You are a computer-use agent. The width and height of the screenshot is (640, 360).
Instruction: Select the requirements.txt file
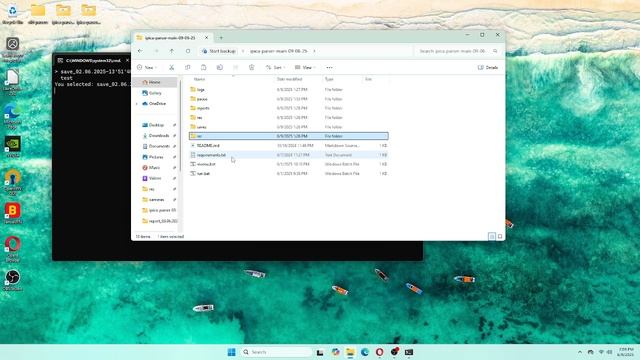[289, 155]
